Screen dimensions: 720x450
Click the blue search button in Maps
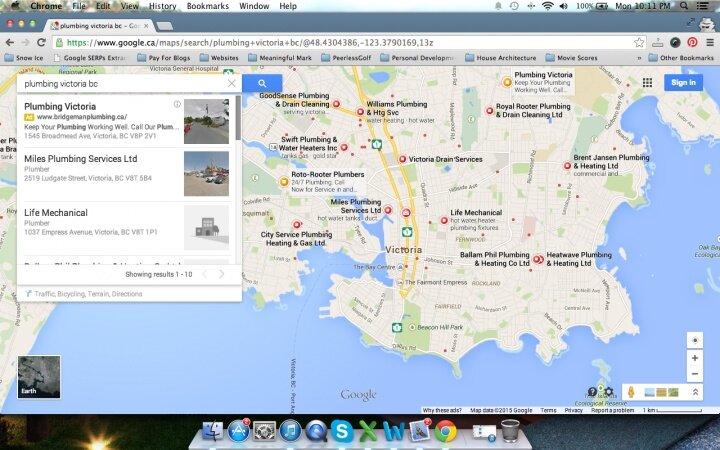click(x=262, y=84)
